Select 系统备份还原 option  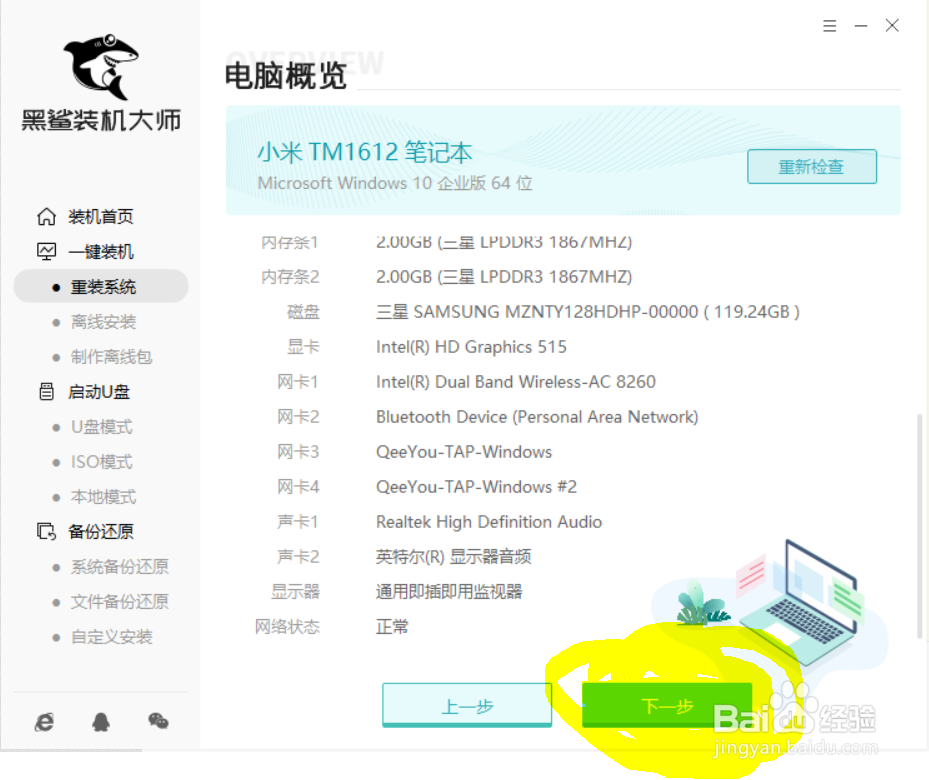point(120,566)
